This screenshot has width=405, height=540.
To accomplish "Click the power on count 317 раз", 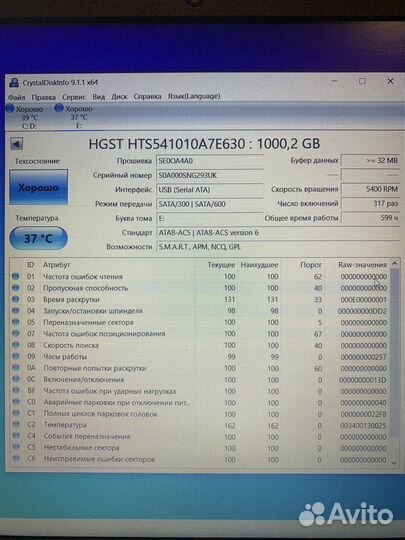I will [x=370, y=204].
